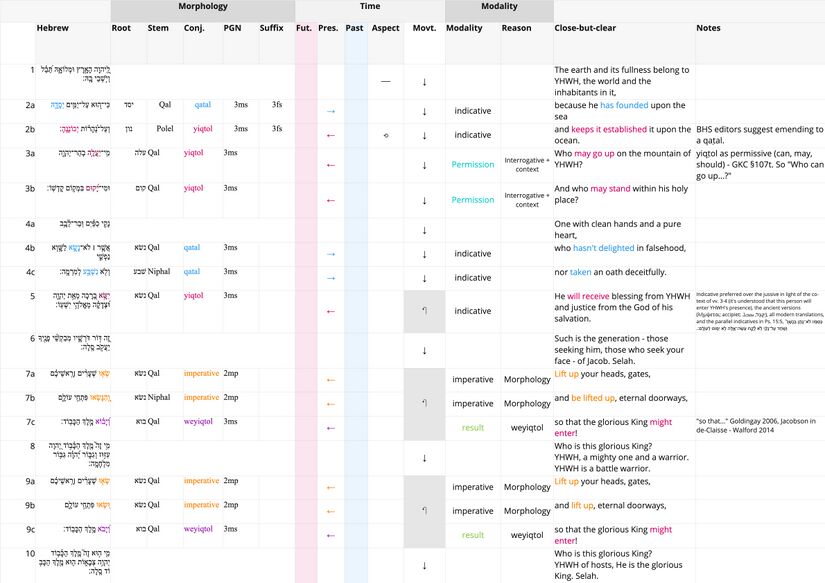This screenshot has width=825, height=583.
Task: Click the red left arrow in row 5
Action: pos(330,311)
